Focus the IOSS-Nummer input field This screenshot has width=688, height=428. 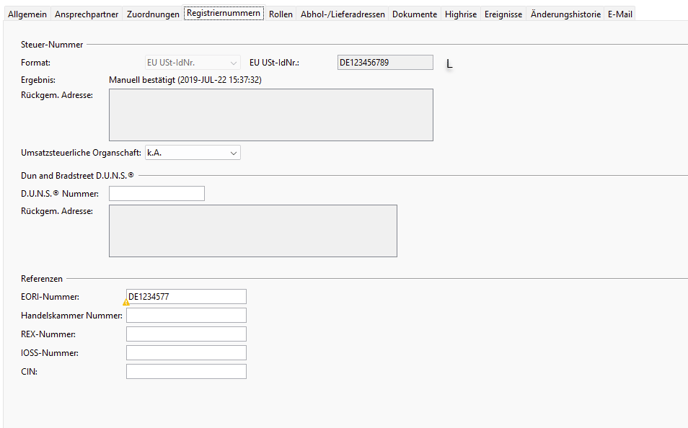186,352
